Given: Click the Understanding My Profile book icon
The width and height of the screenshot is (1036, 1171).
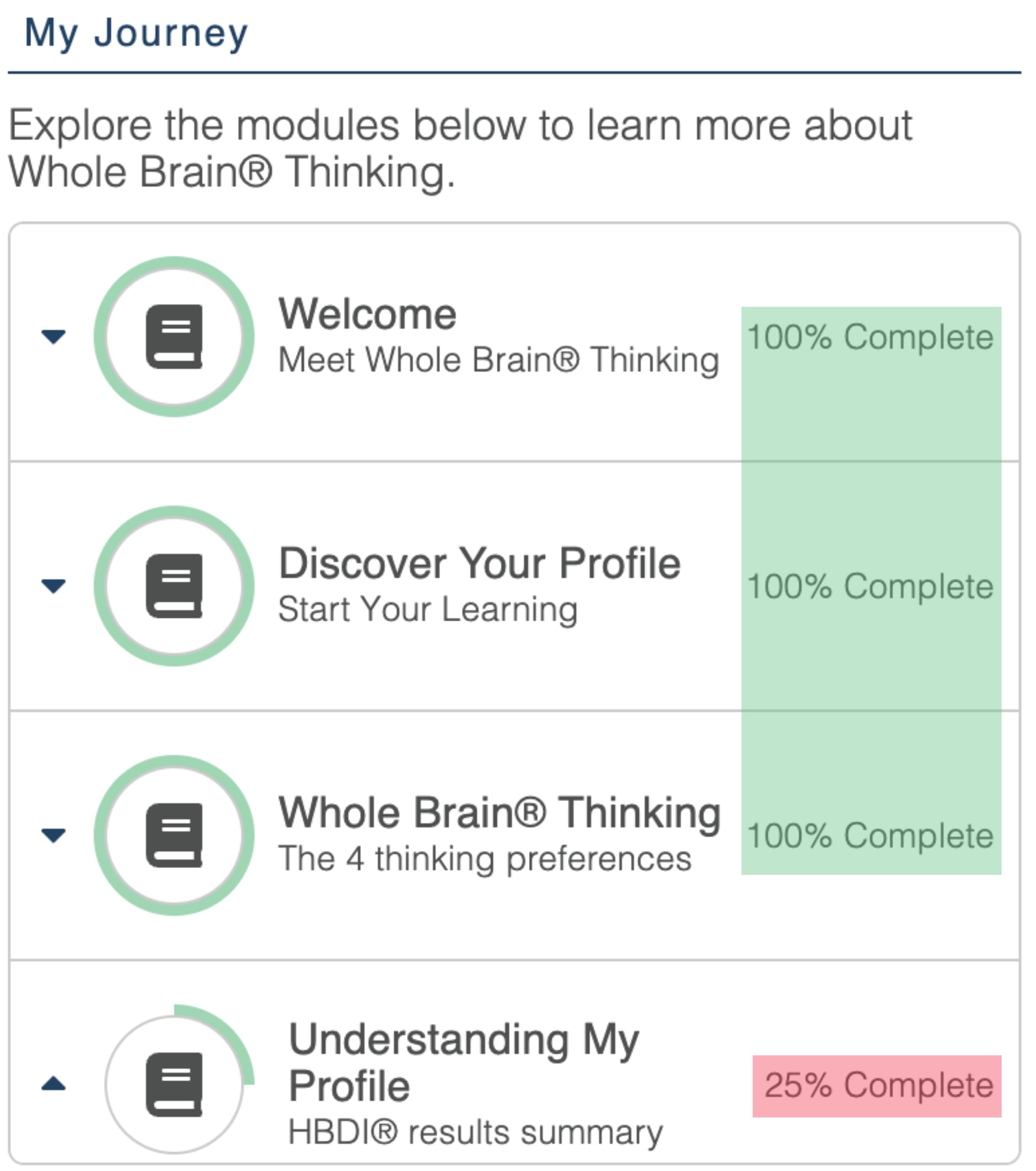Looking at the screenshot, I should click(x=174, y=1085).
